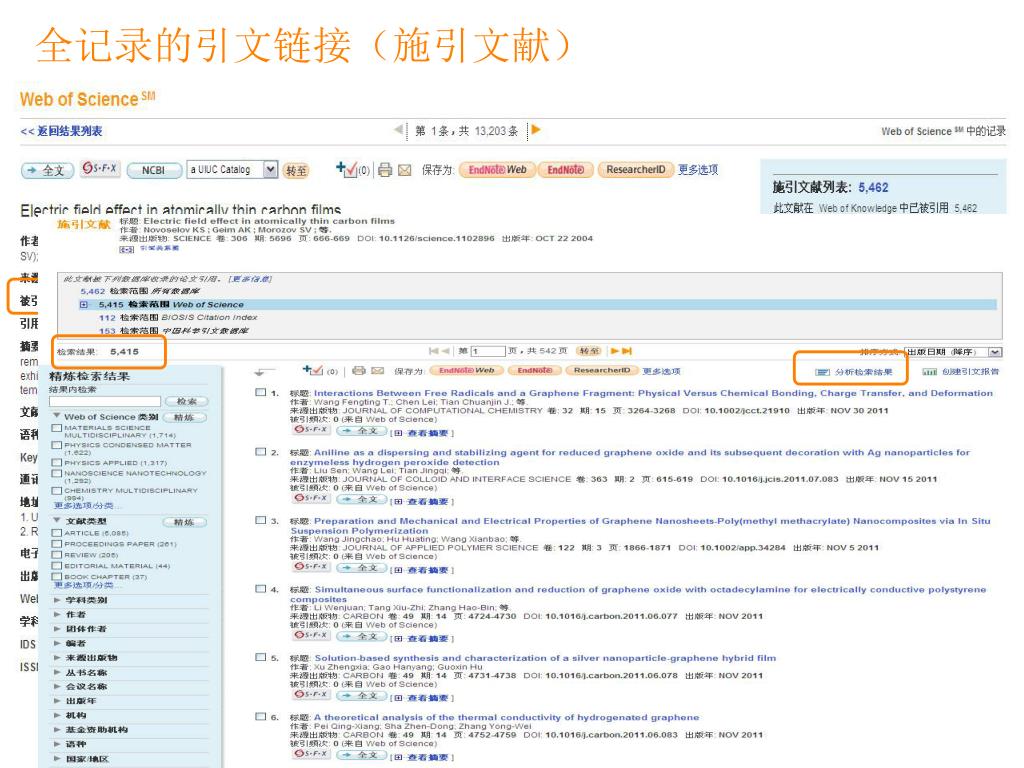Click S·F·X icon under result 1
1024x768 pixels.
click(x=310, y=430)
